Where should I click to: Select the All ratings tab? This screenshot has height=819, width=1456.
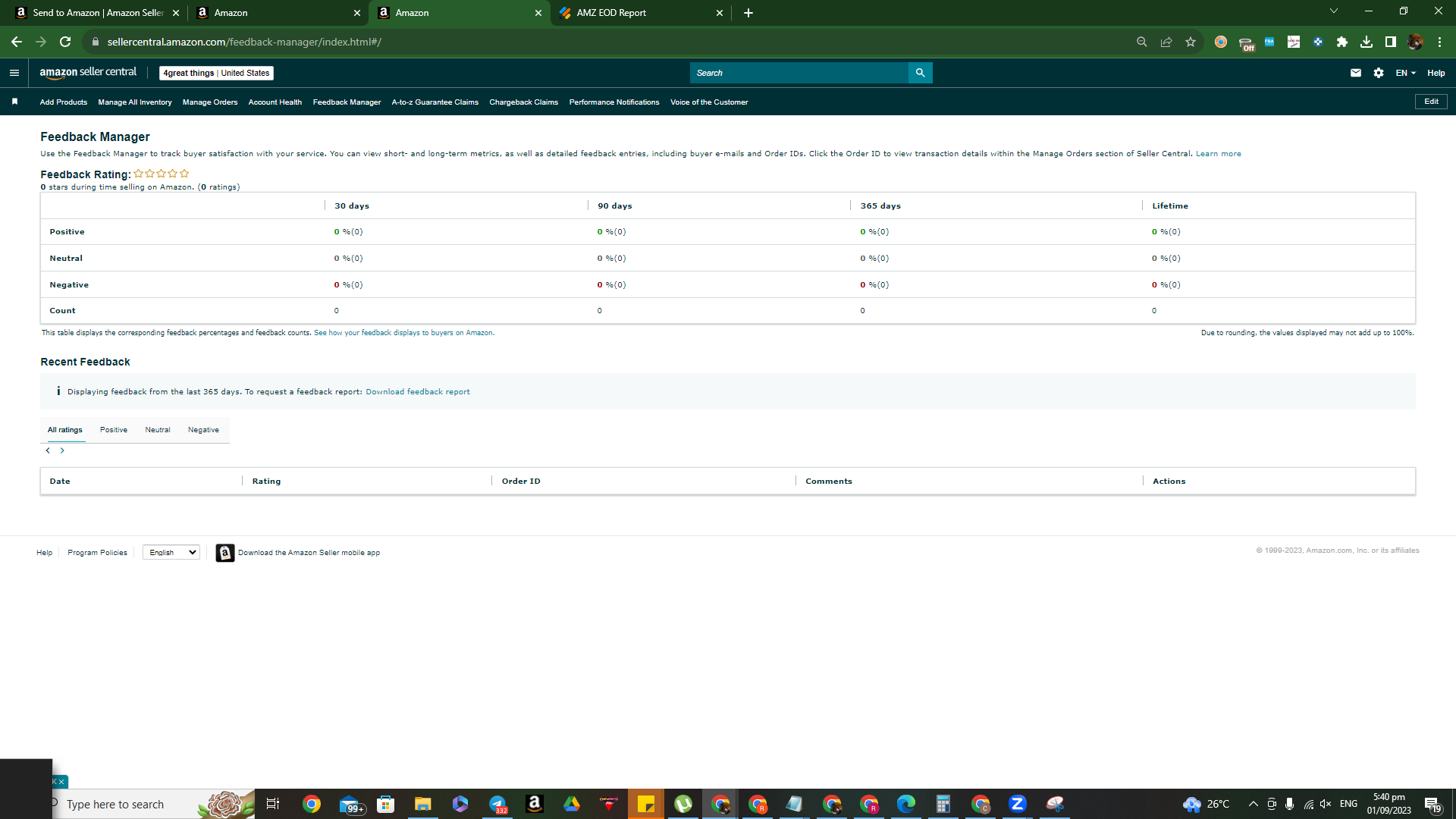(65, 430)
